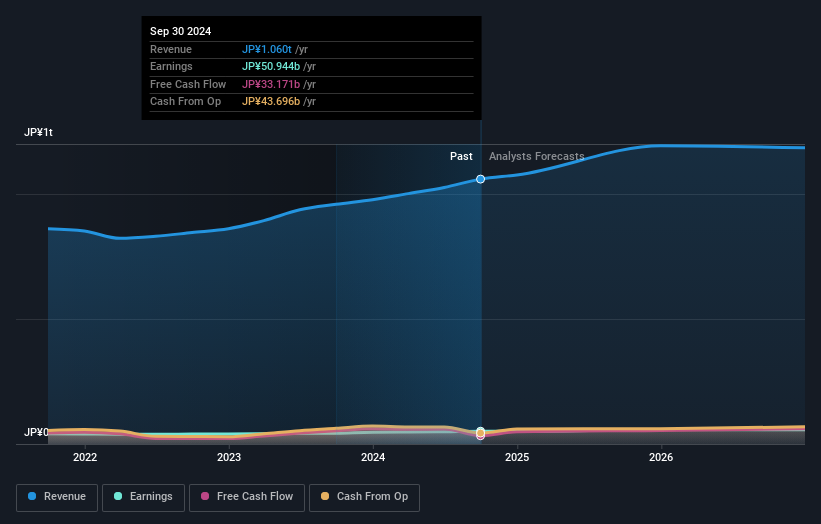Click the Past label on chart
821x524 pixels.
pos(461,156)
